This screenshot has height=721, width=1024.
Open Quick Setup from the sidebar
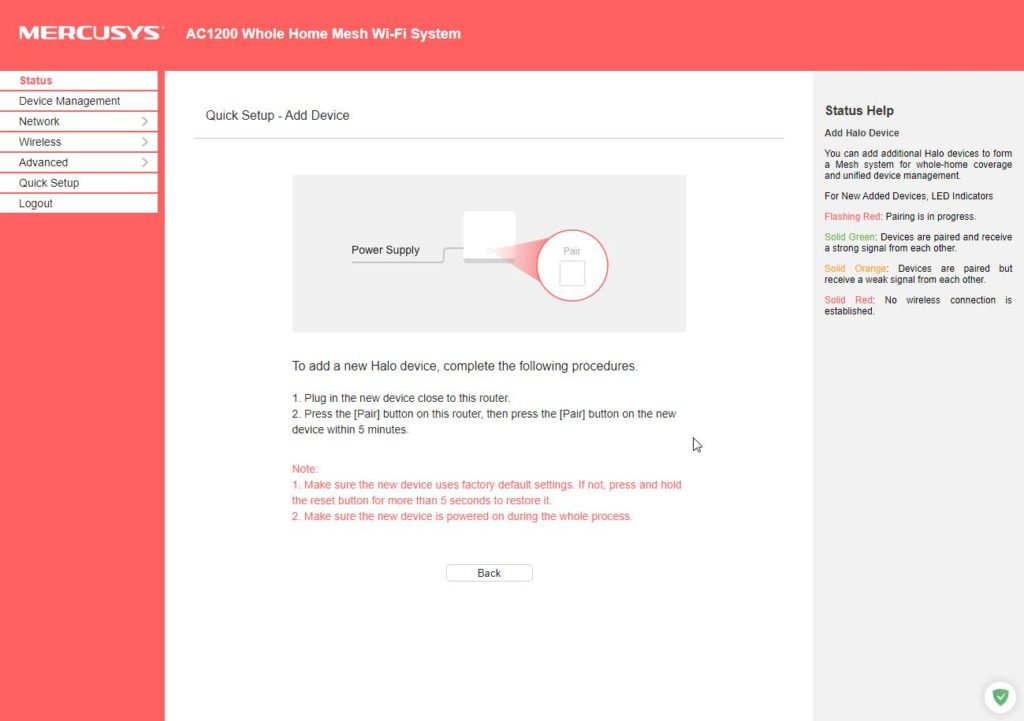click(49, 183)
